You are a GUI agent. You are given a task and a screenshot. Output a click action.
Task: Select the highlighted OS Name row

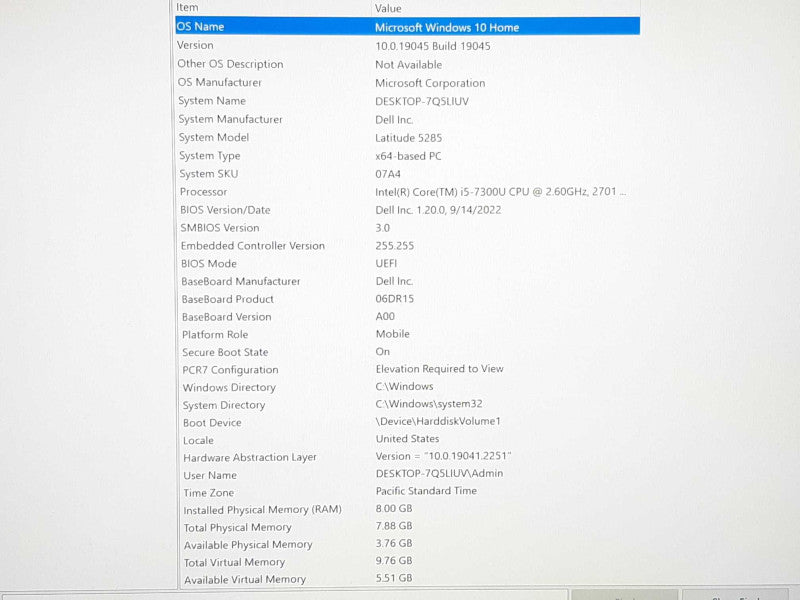pos(408,27)
